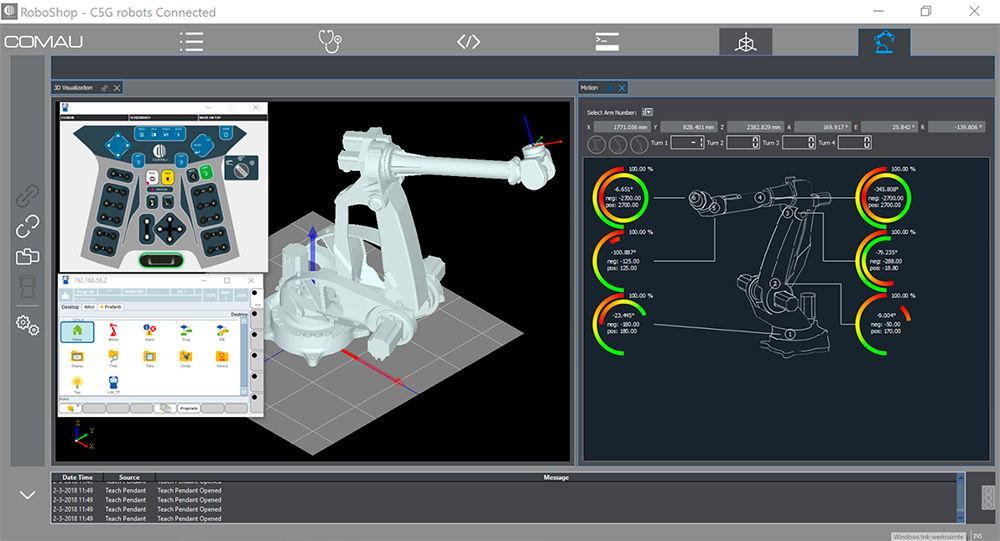This screenshot has height=541, width=1000.
Task: Click the log panel vertical scrollbar
Action: tap(960, 498)
